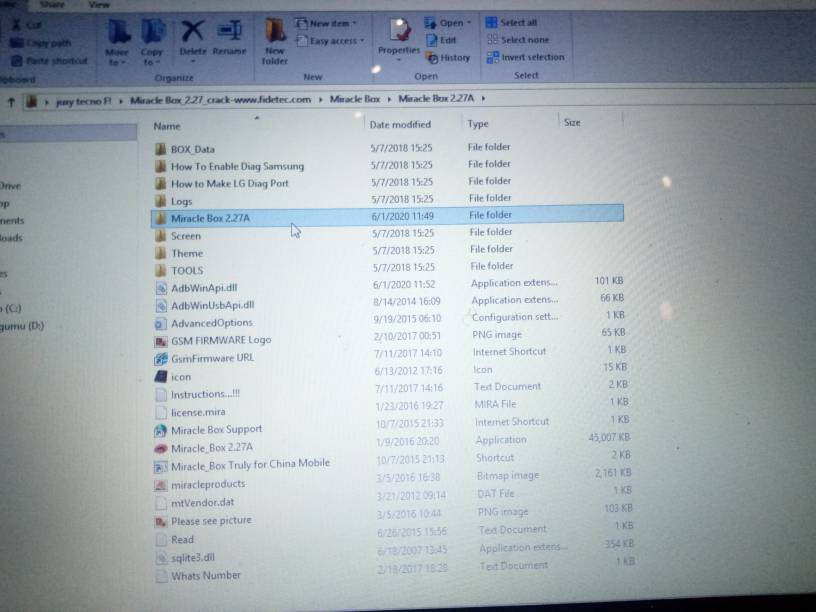
Task: Sort by the Date modified column header
Action: pyautogui.click(x=400, y=124)
